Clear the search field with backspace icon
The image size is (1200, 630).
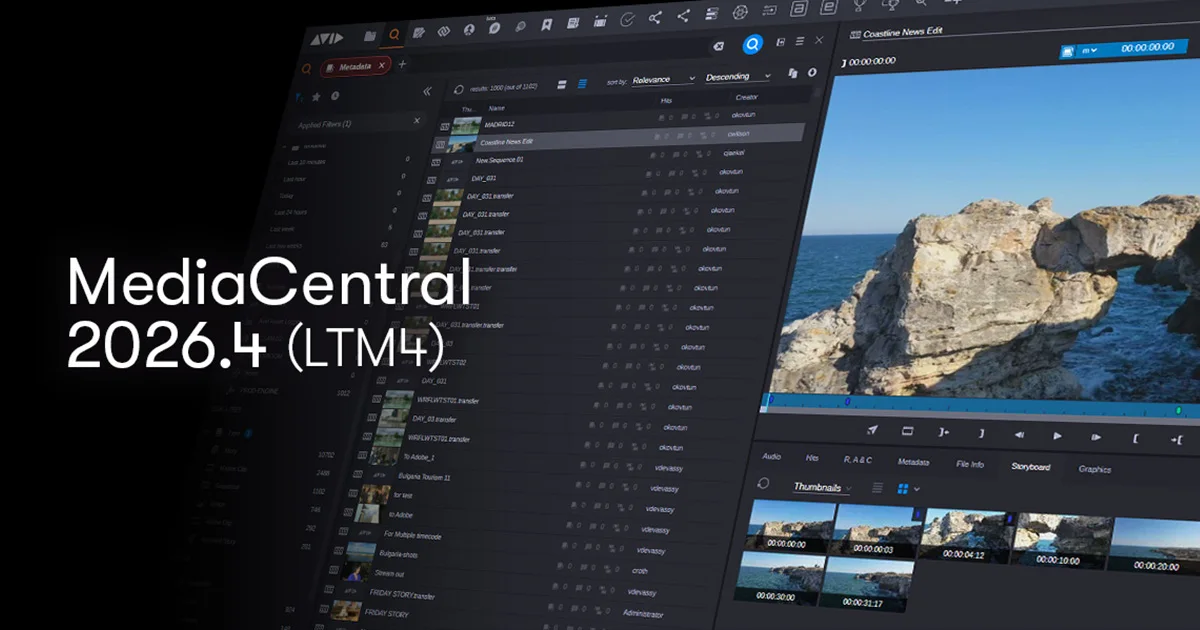pyautogui.click(x=718, y=46)
